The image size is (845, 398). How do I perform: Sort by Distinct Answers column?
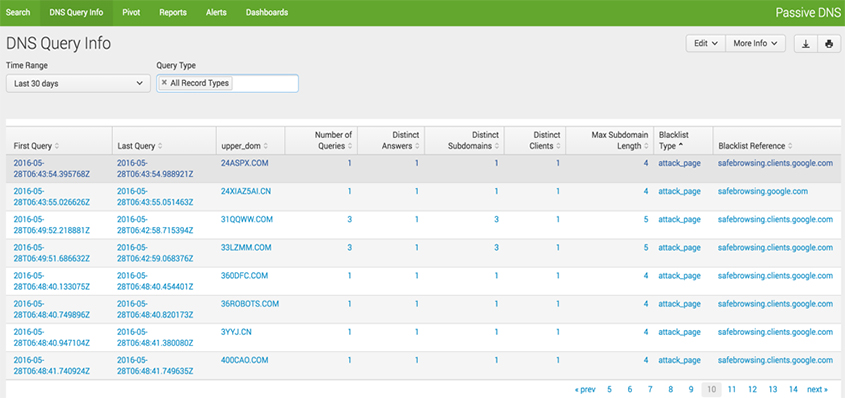coord(401,140)
